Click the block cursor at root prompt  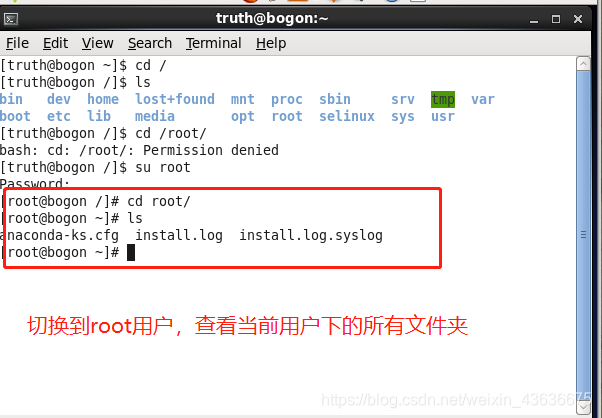(131, 253)
